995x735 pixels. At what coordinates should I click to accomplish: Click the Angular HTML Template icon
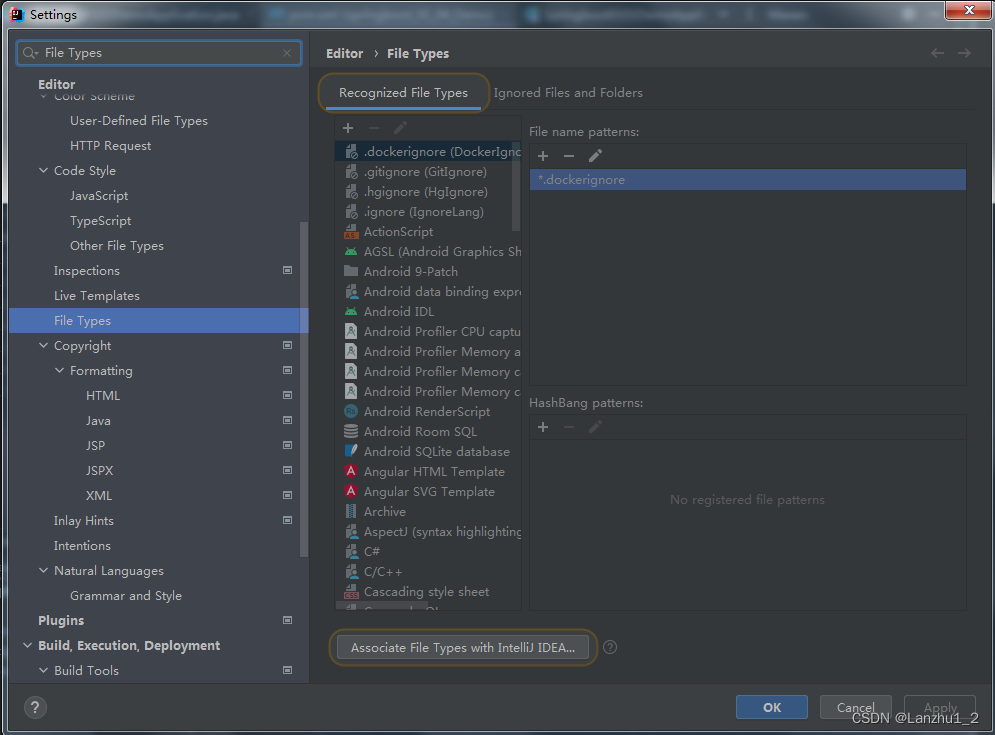pyautogui.click(x=351, y=472)
